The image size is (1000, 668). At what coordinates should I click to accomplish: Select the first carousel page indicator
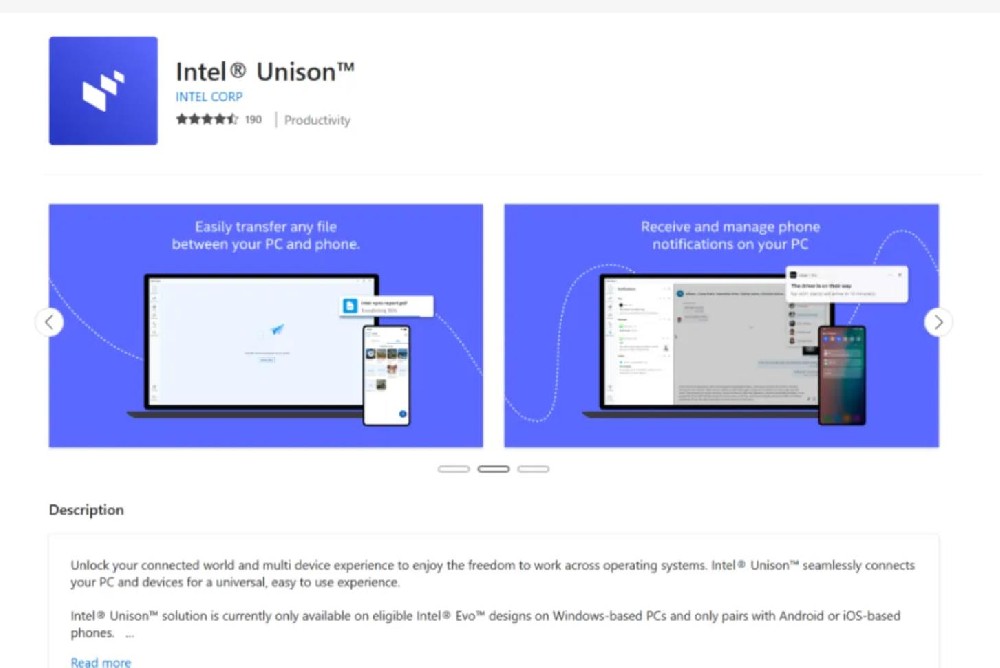click(453, 469)
